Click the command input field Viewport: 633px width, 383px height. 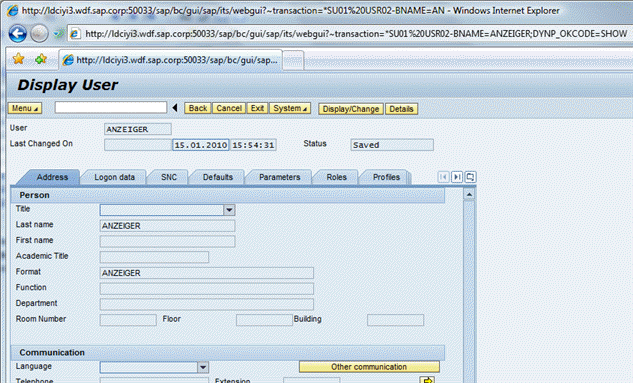(x=111, y=107)
